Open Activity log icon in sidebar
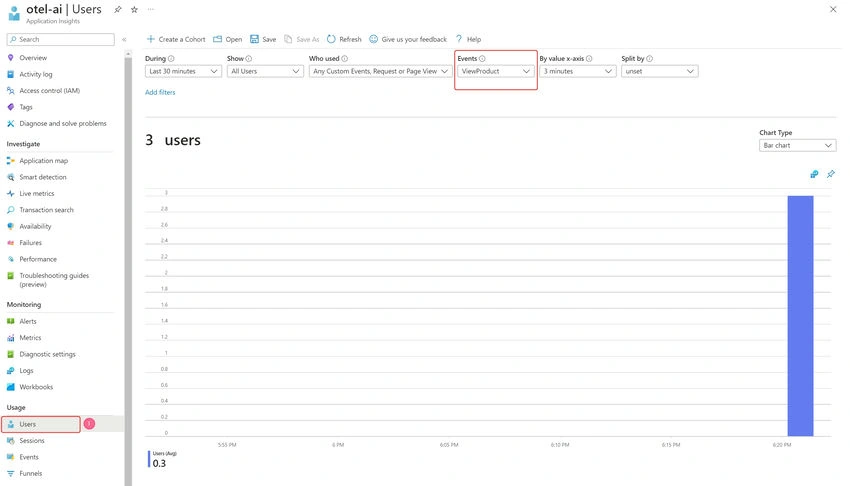 [10, 74]
